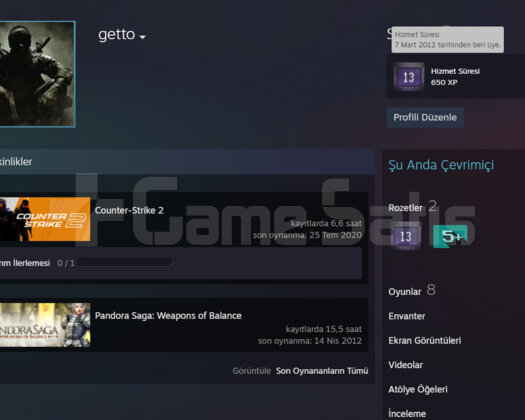
Task: Click the Pandora Saga game banner
Action: pos(45,325)
